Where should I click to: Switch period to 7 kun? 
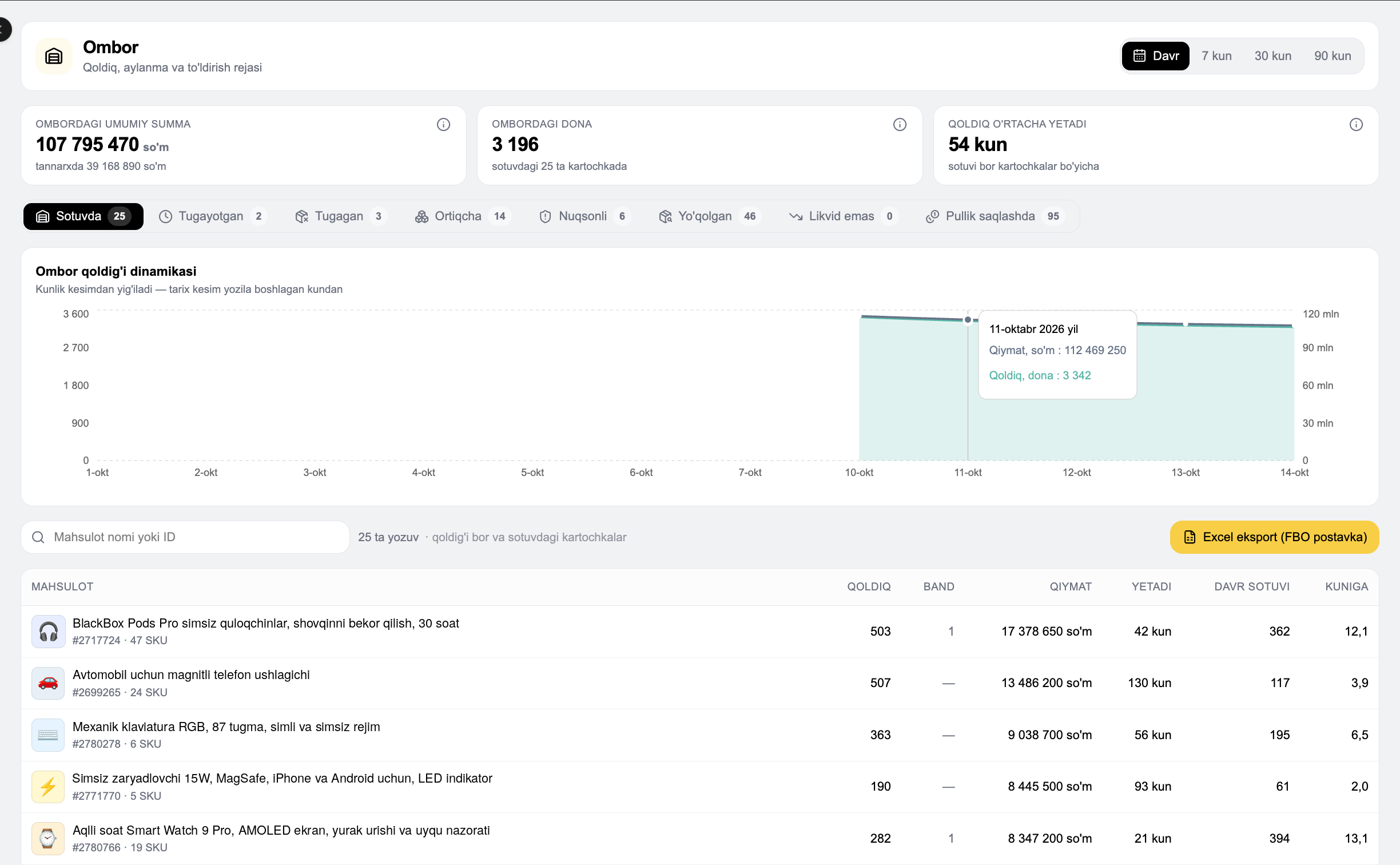pyautogui.click(x=1216, y=56)
